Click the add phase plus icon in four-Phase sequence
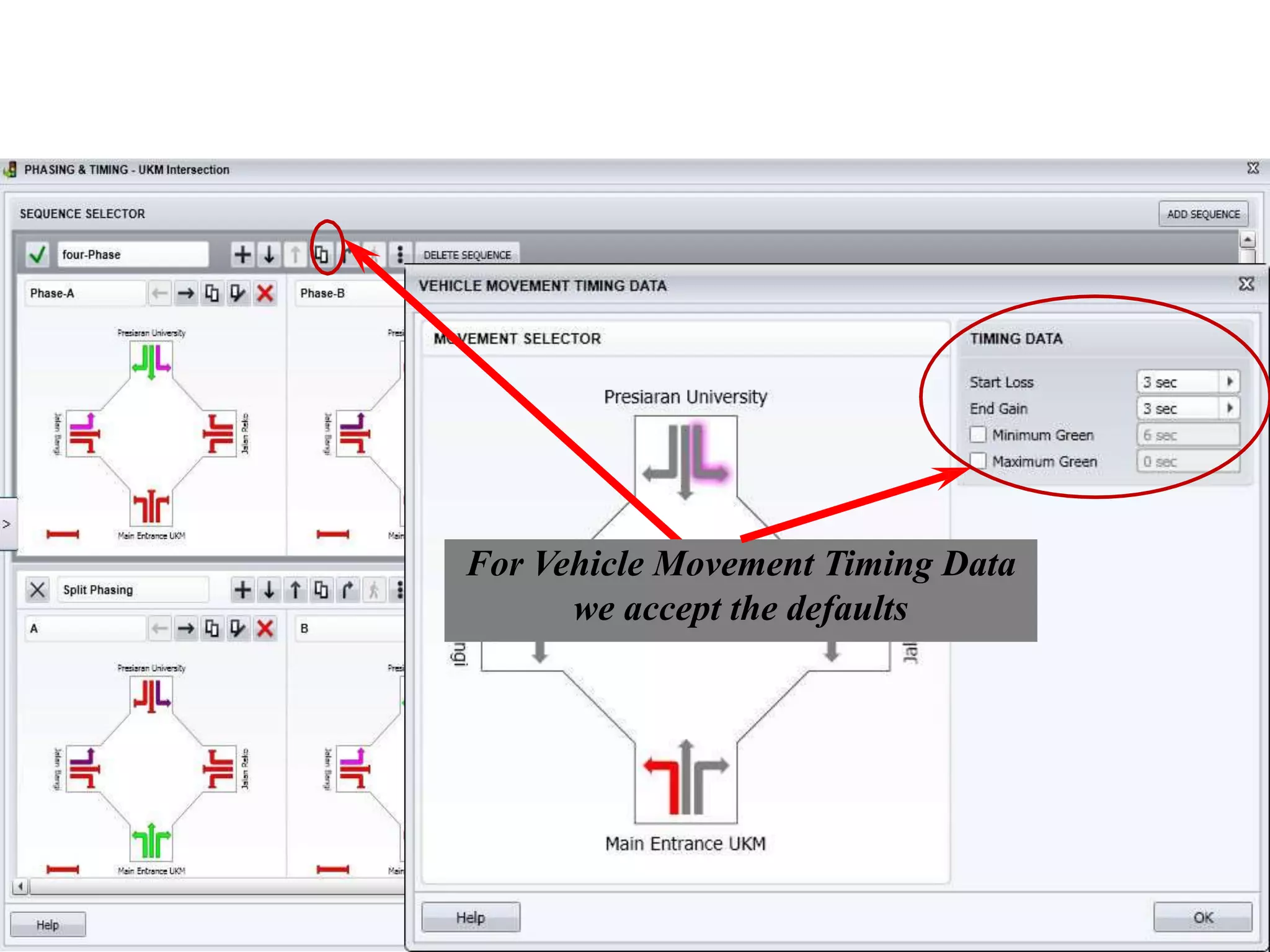Screen dimensions: 1270x952 coord(242,255)
